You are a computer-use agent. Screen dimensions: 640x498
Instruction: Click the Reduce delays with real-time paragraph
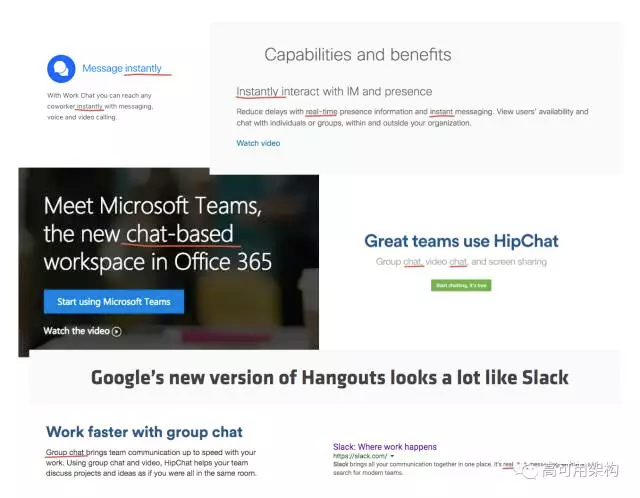point(412,117)
